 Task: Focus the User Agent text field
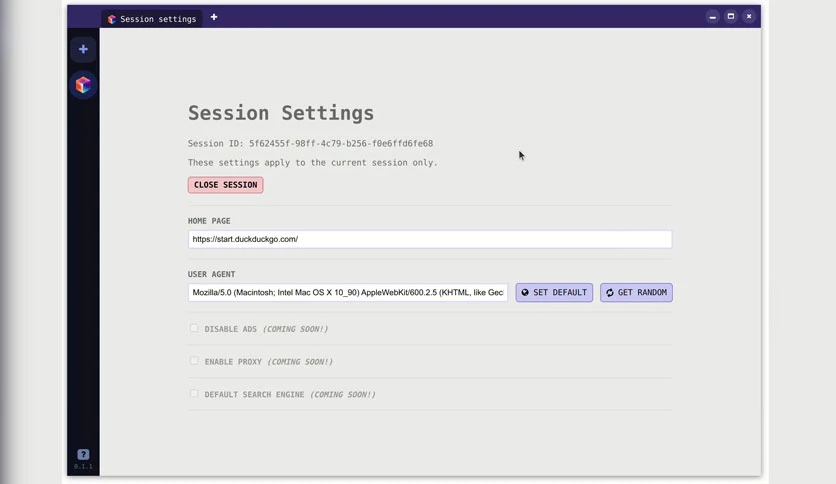click(348, 293)
